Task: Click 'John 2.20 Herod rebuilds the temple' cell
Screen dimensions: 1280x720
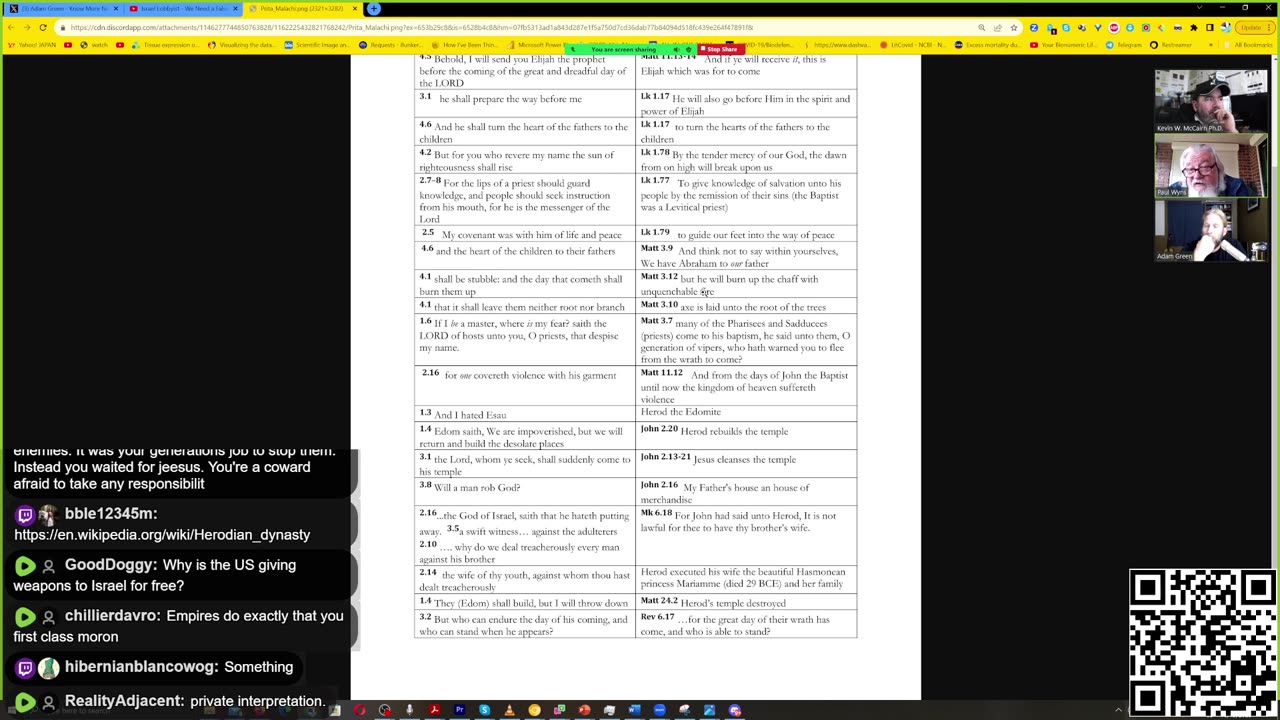Action: coord(746,436)
